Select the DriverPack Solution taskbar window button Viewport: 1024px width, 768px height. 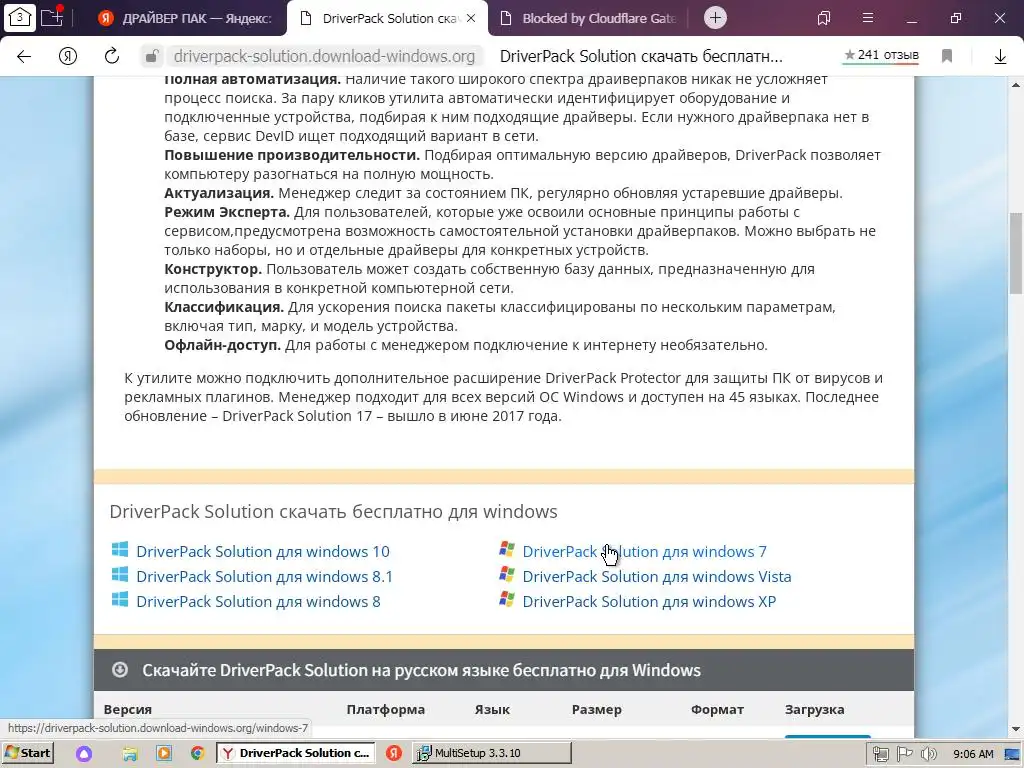296,753
